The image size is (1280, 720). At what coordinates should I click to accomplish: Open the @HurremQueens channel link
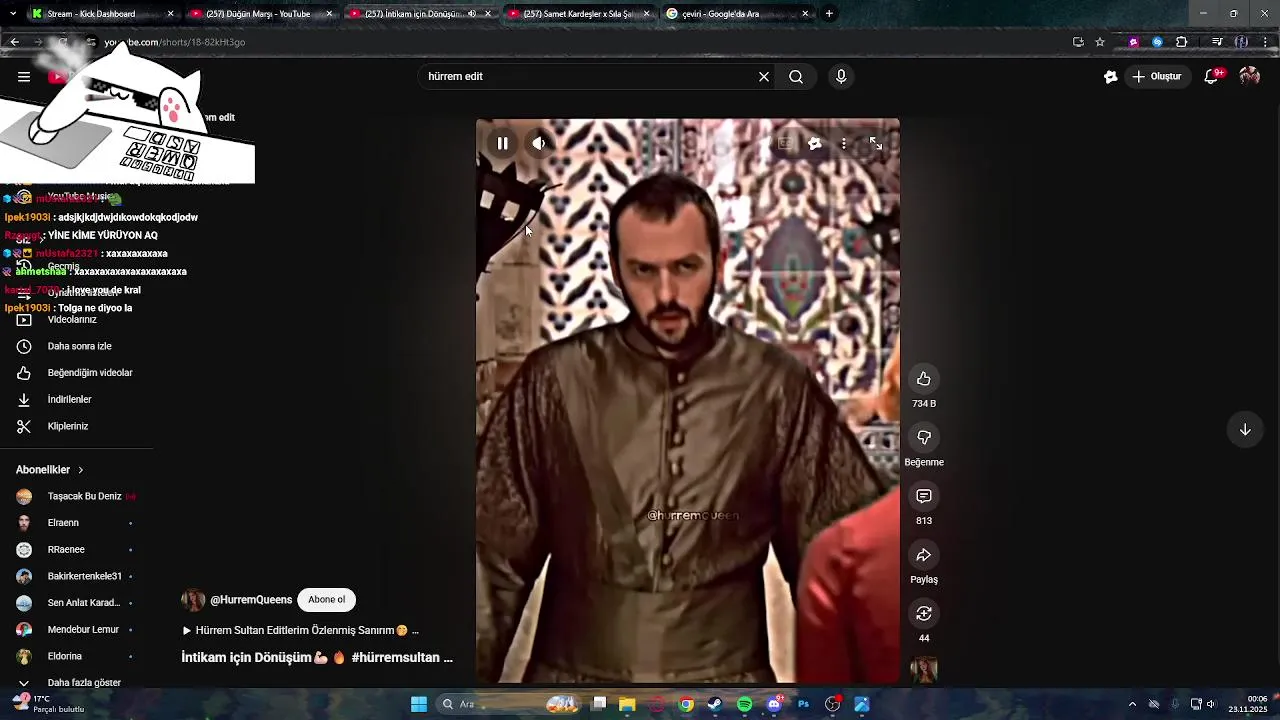[x=251, y=600]
